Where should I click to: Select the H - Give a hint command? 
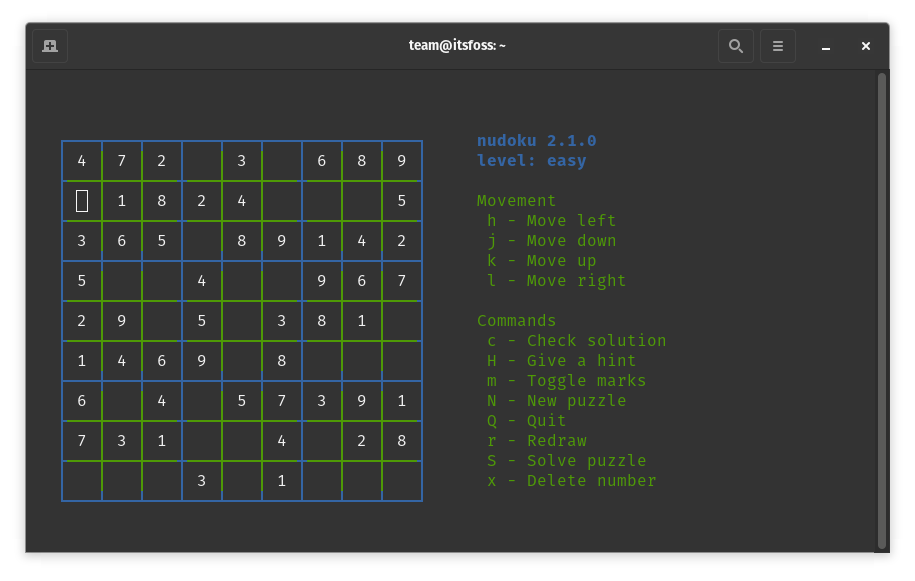[x=561, y=360]
